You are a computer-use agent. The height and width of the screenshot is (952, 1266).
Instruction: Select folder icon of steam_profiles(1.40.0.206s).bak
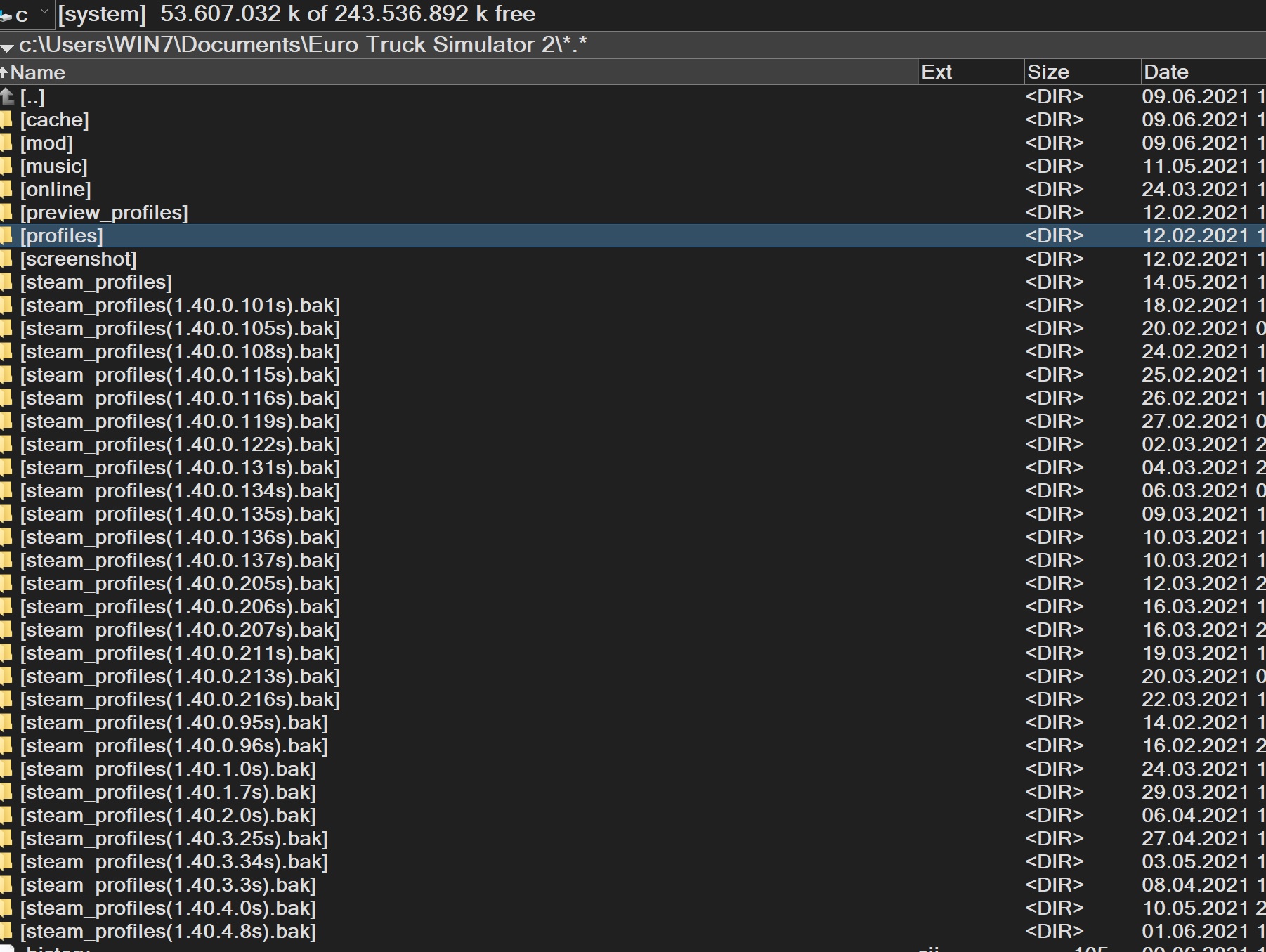pos(6,607)
